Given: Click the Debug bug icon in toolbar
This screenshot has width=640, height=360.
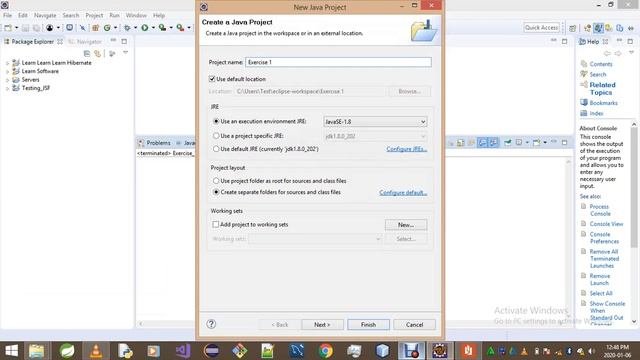Looking at the screenshot, I should coord(127,28).
